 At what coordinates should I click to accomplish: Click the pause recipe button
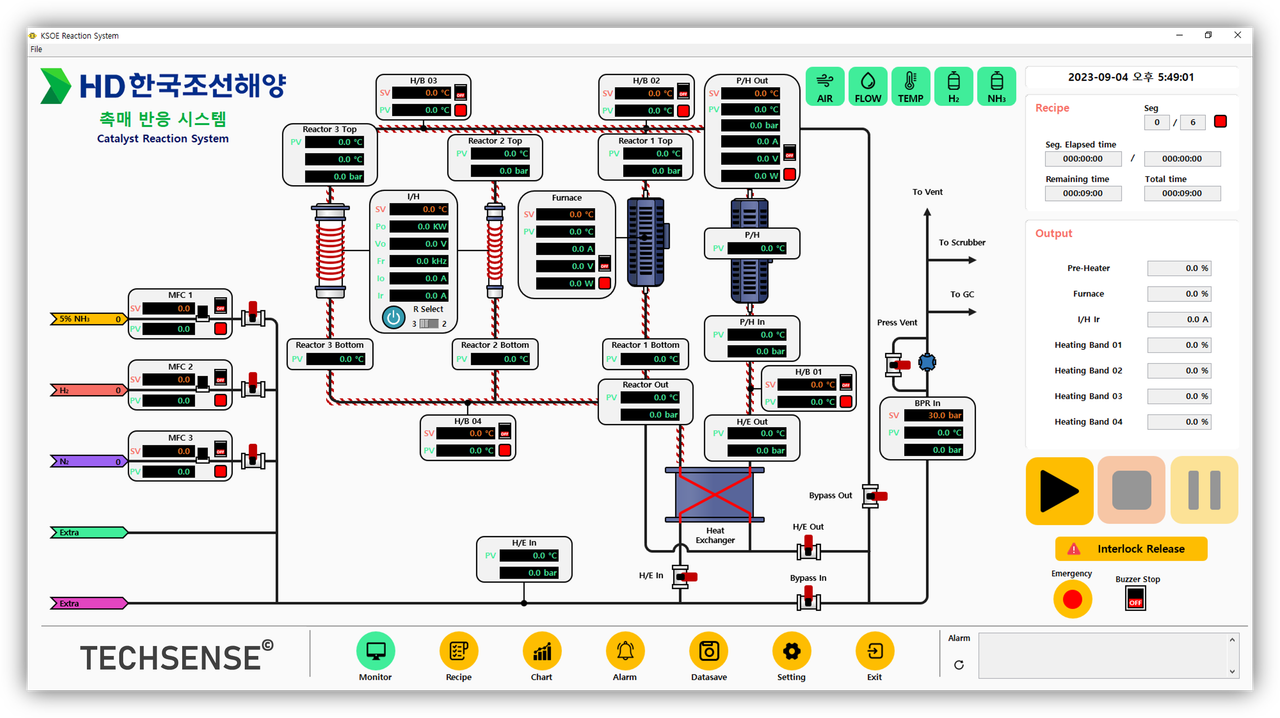[x=1204, y=491]
